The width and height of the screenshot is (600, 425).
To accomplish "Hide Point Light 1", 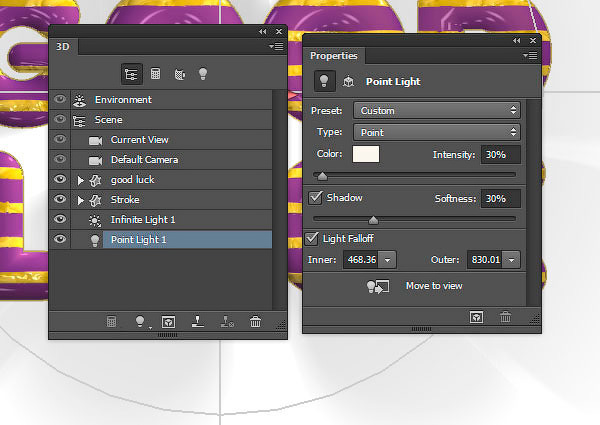I will [x=60, y=239].
